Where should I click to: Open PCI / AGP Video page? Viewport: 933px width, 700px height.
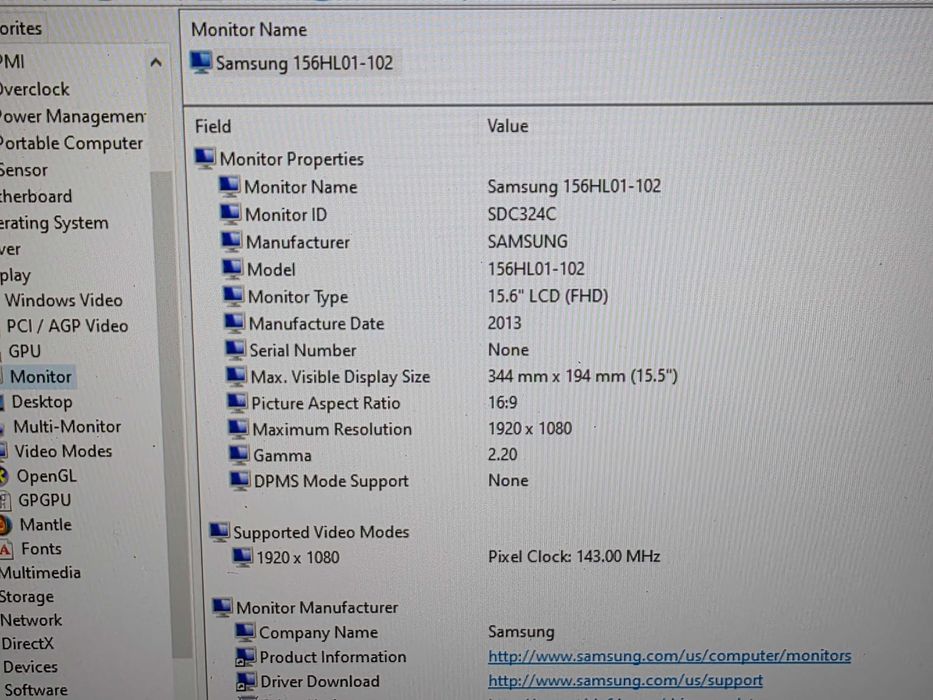(67, 326)
